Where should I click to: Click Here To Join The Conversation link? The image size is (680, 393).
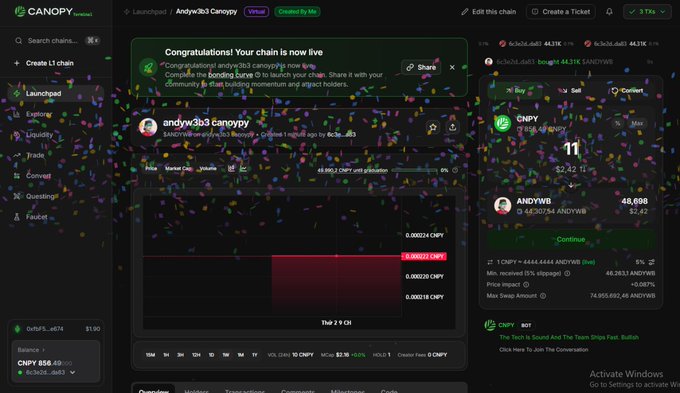[543, 350]
